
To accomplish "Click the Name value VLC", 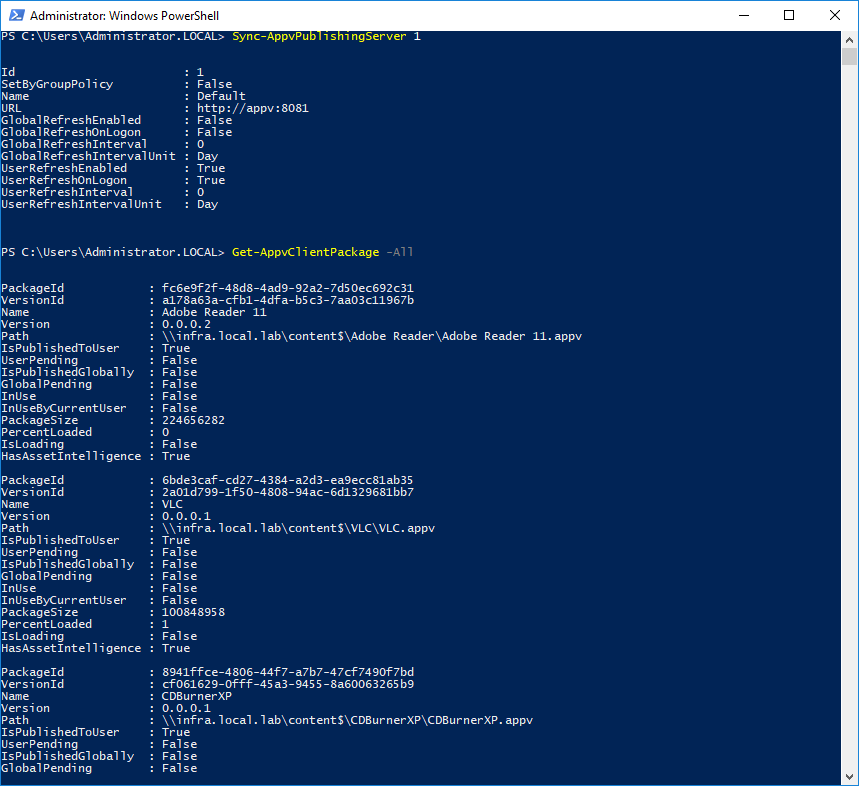I will [172, 504].
